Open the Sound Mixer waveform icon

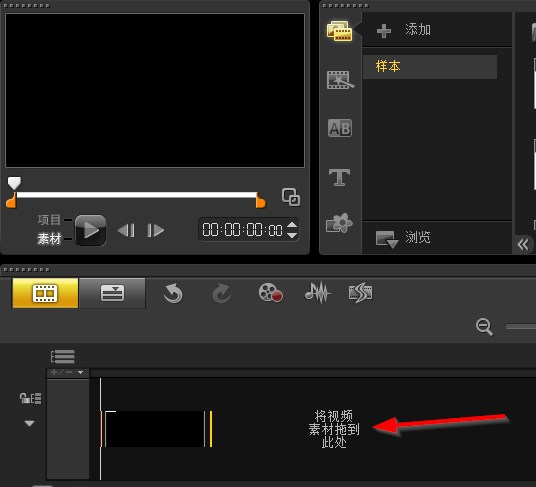(x=318, y=293)
